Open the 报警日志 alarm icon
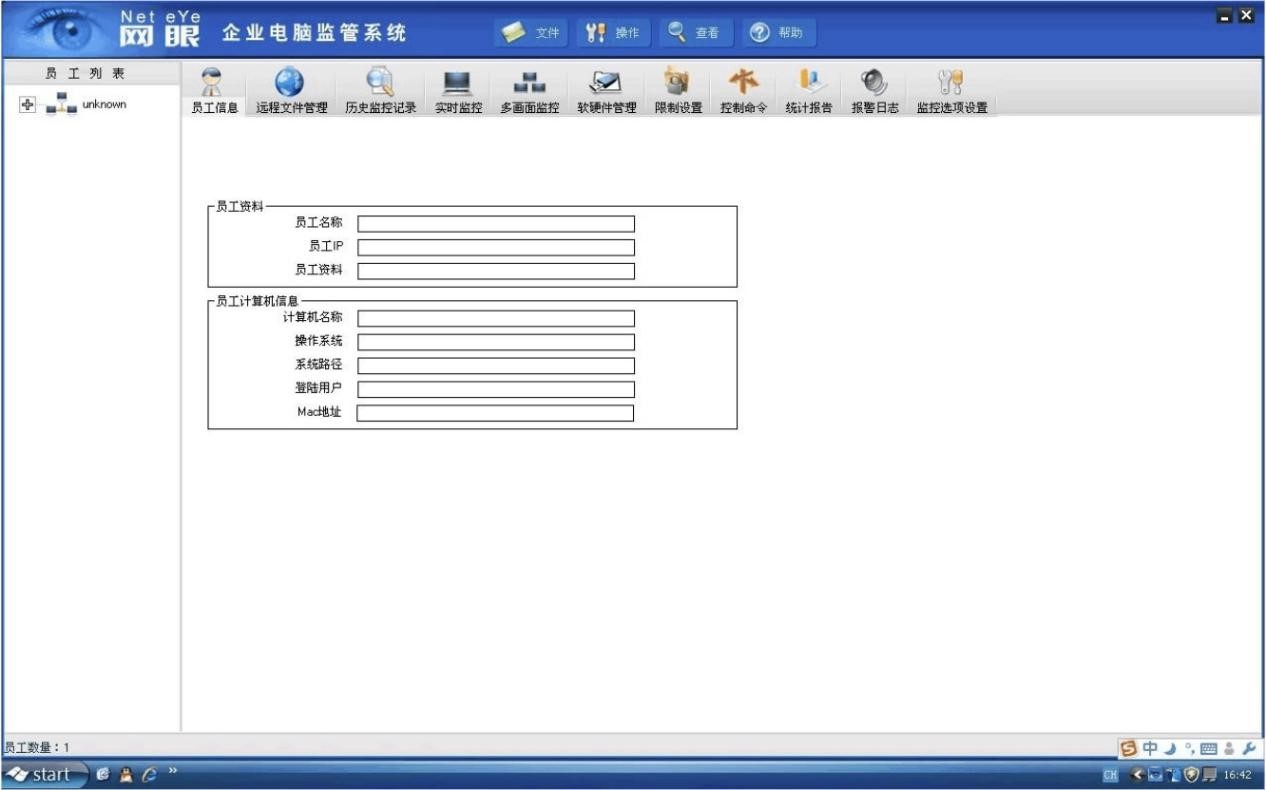1266x790 pixels. point(874,83)
